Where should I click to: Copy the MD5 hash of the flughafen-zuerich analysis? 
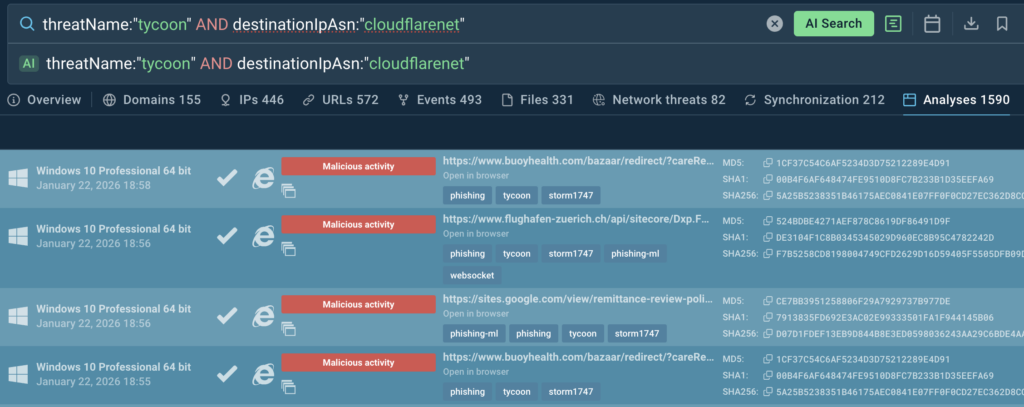pos(768,222)
